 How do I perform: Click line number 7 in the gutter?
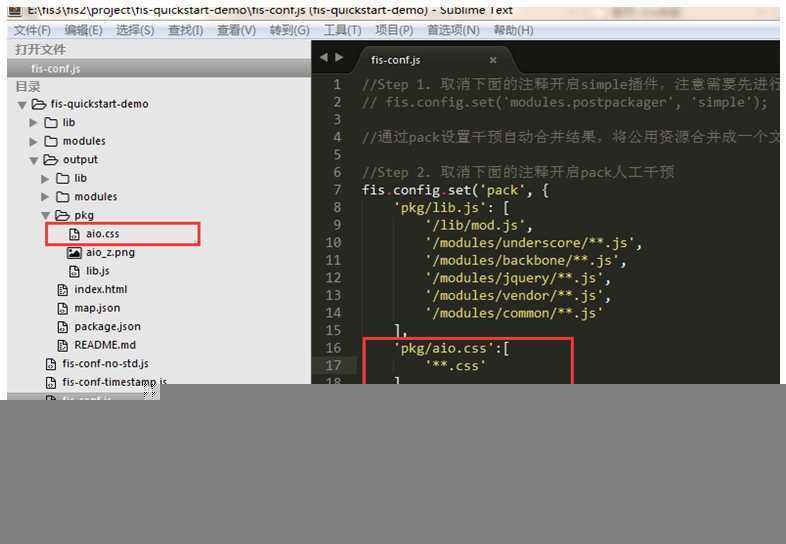(337, 190)
